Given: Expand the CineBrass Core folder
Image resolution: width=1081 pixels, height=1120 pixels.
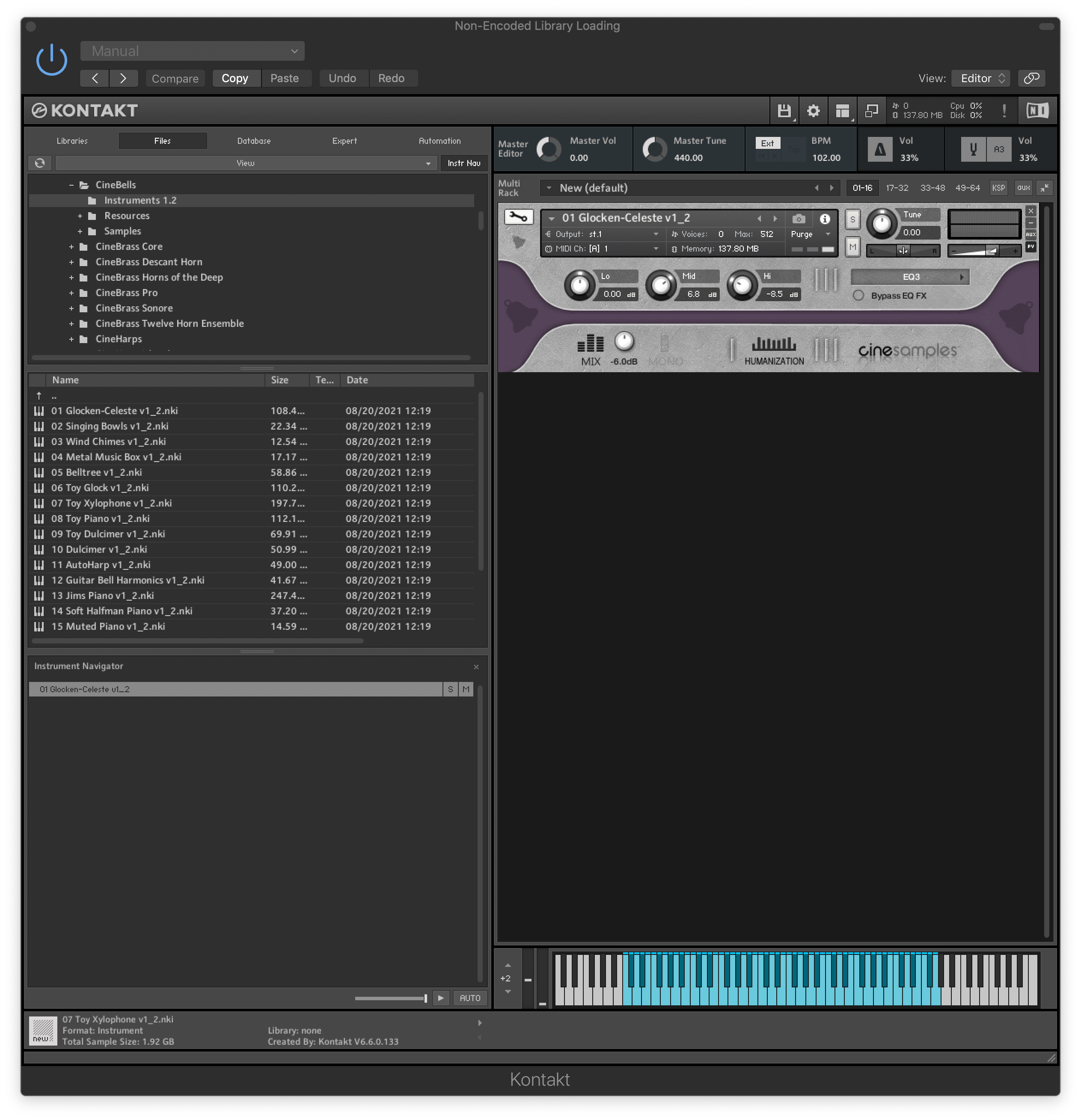Looking at the screenshot, I should click(71, 246).
